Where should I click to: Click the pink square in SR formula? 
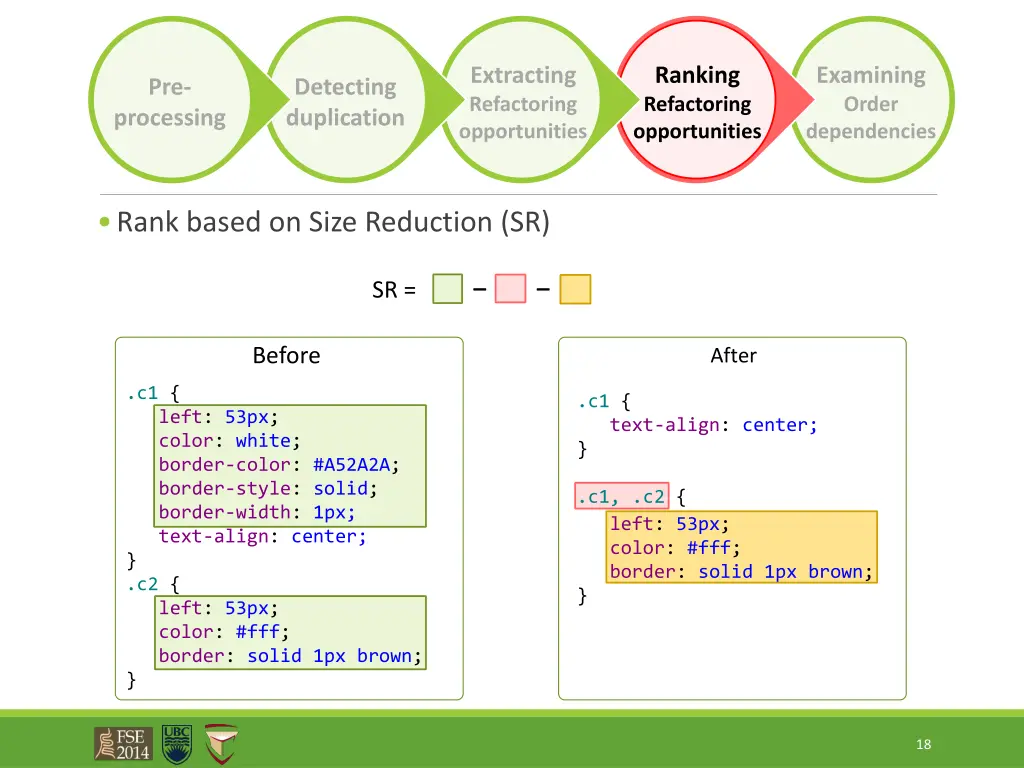[x=510, y=289]
